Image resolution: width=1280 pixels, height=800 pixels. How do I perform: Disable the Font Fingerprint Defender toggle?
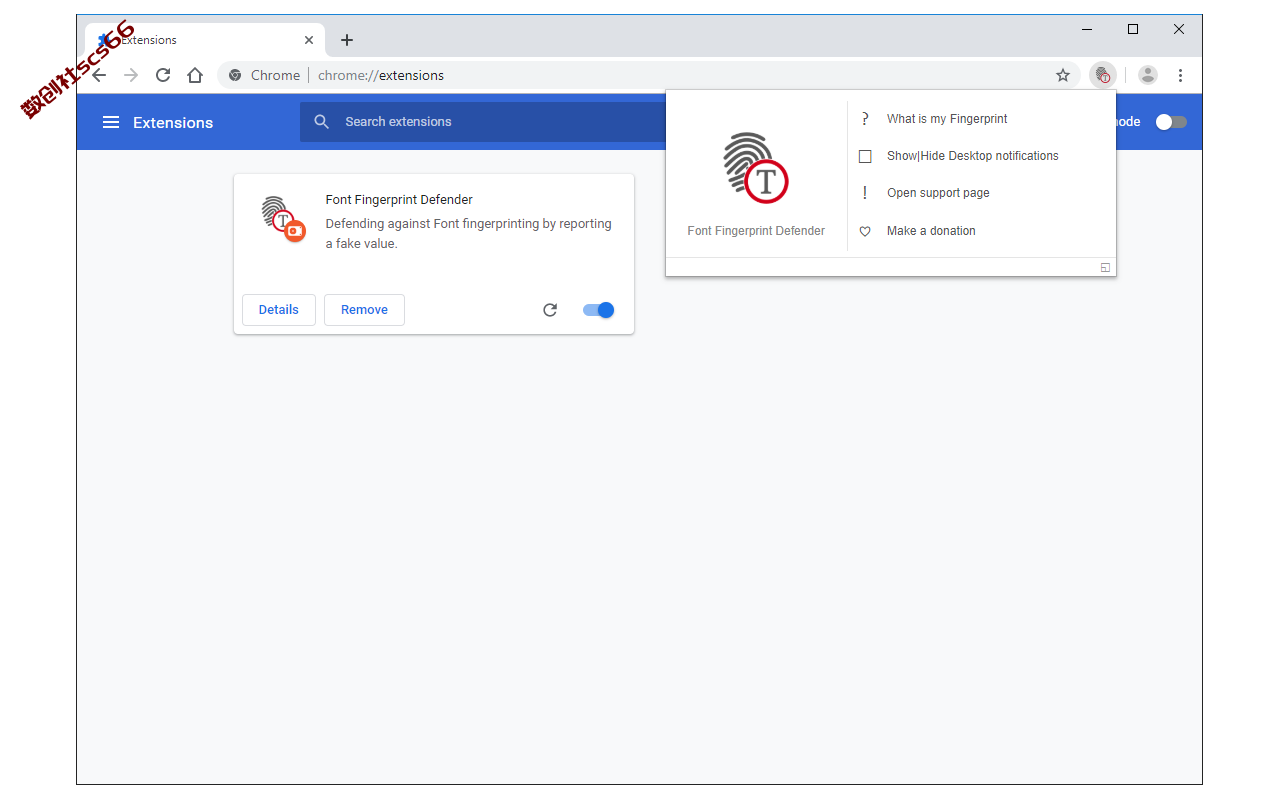pos(598,310)
